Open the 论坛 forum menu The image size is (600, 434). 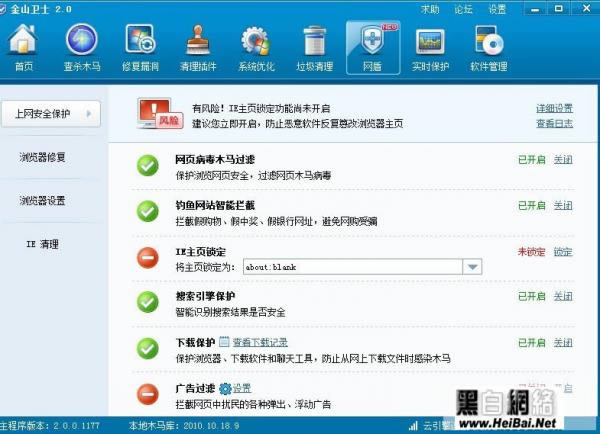click(463, 9)
